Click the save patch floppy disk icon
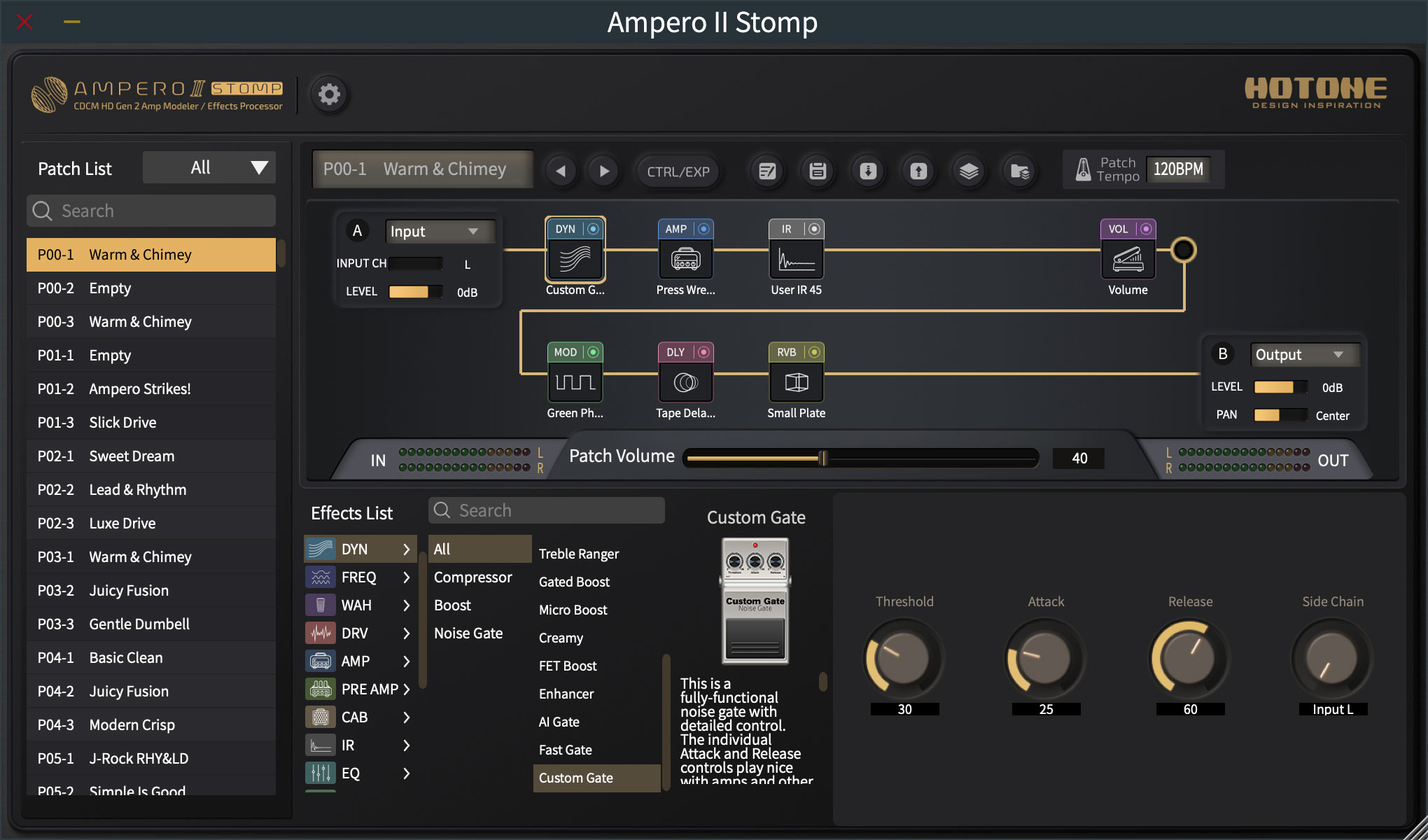 point(817,170)
